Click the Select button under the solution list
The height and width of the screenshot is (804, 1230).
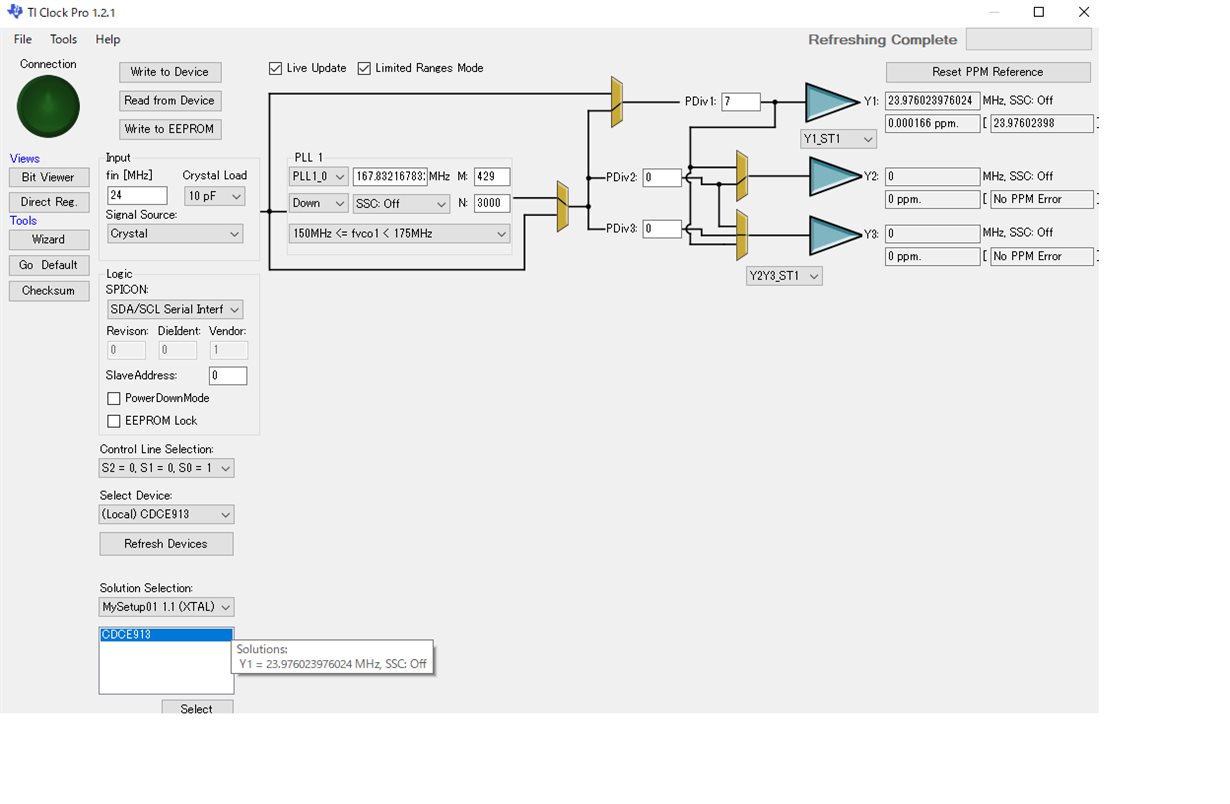click(197, 708)
